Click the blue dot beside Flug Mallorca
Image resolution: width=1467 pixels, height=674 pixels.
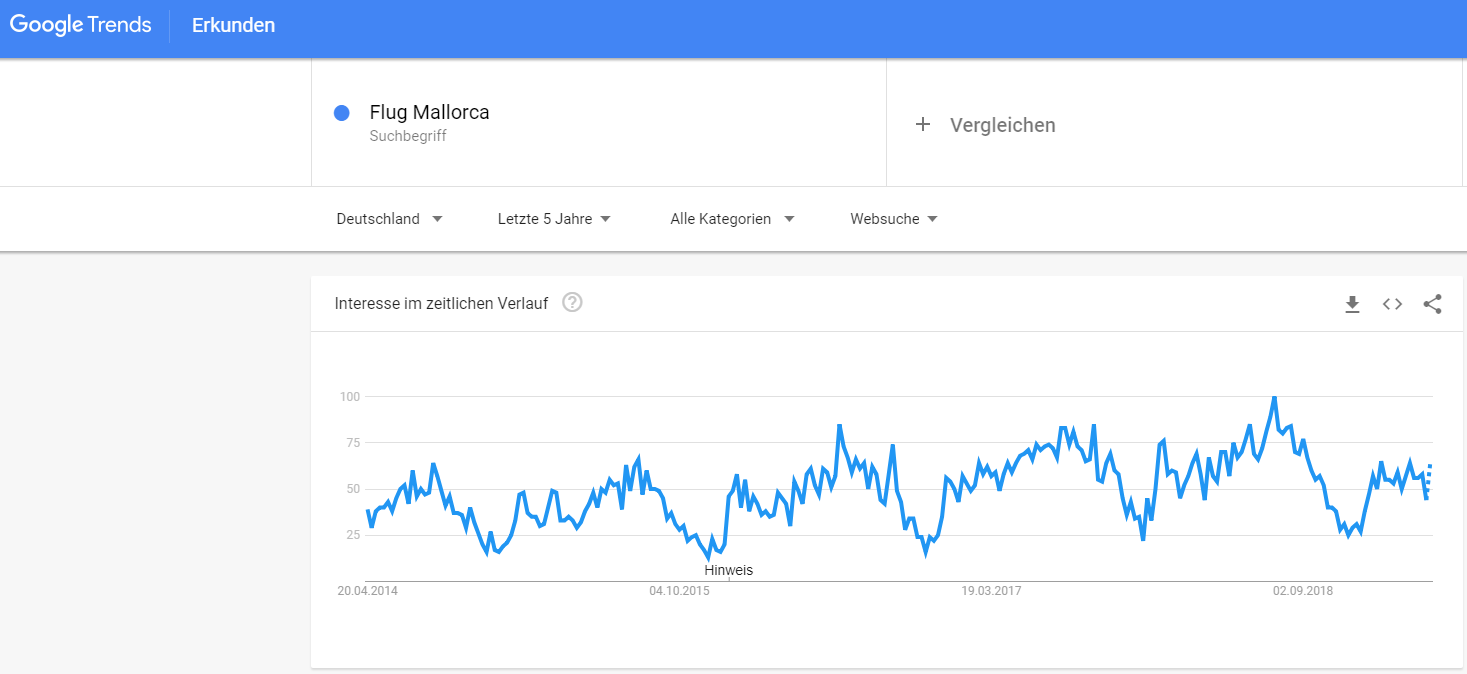tap(342, 113)
